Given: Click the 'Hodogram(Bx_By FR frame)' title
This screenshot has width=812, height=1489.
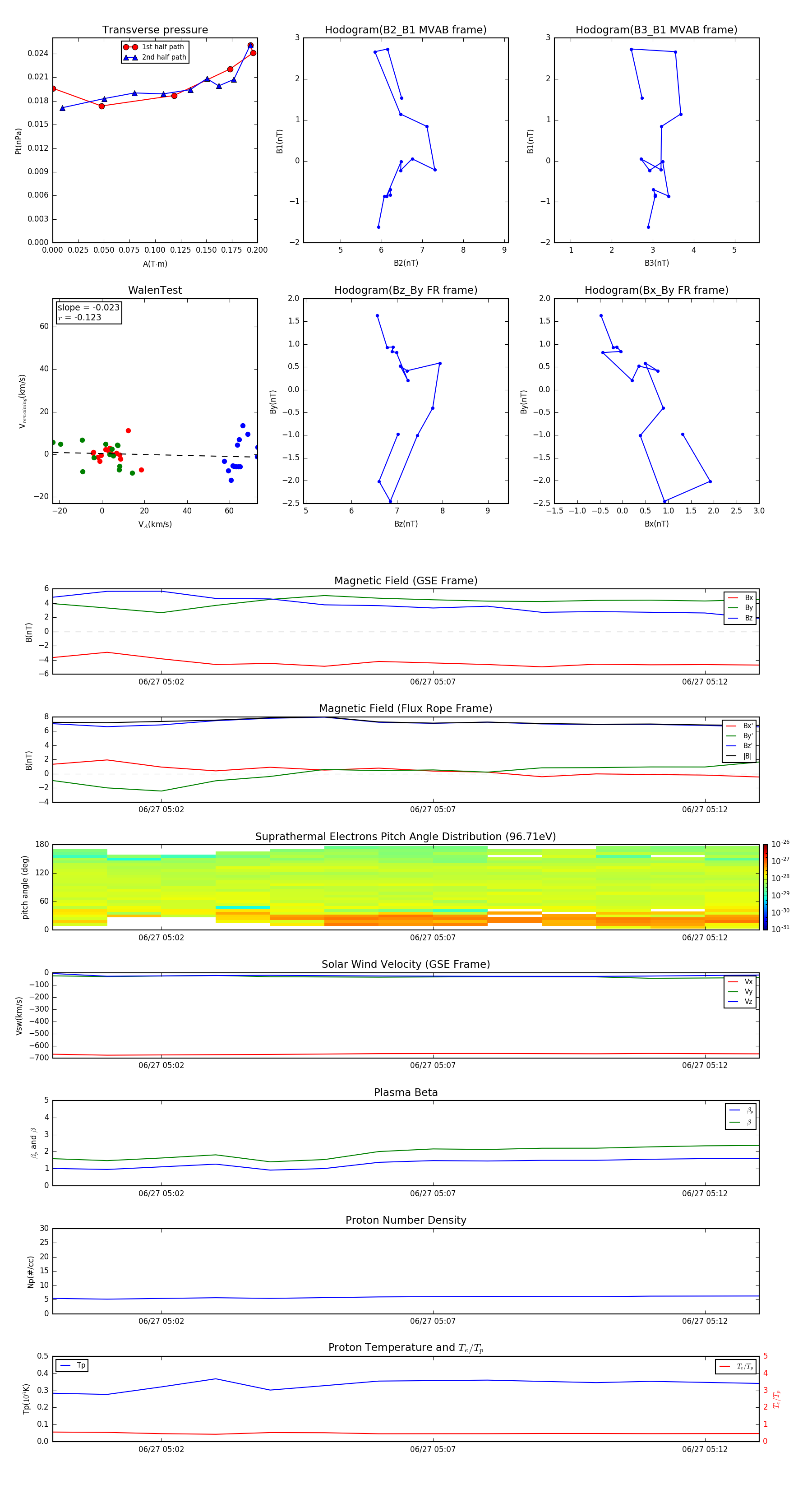Looking at the screenshot, I should coord(656,290).
